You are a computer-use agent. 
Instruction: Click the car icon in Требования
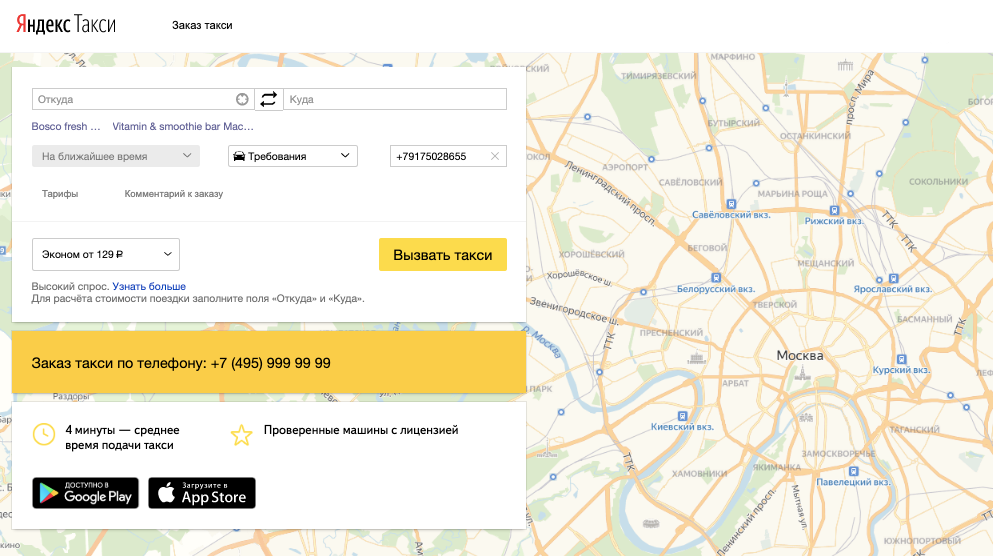(x=239, y=156)
